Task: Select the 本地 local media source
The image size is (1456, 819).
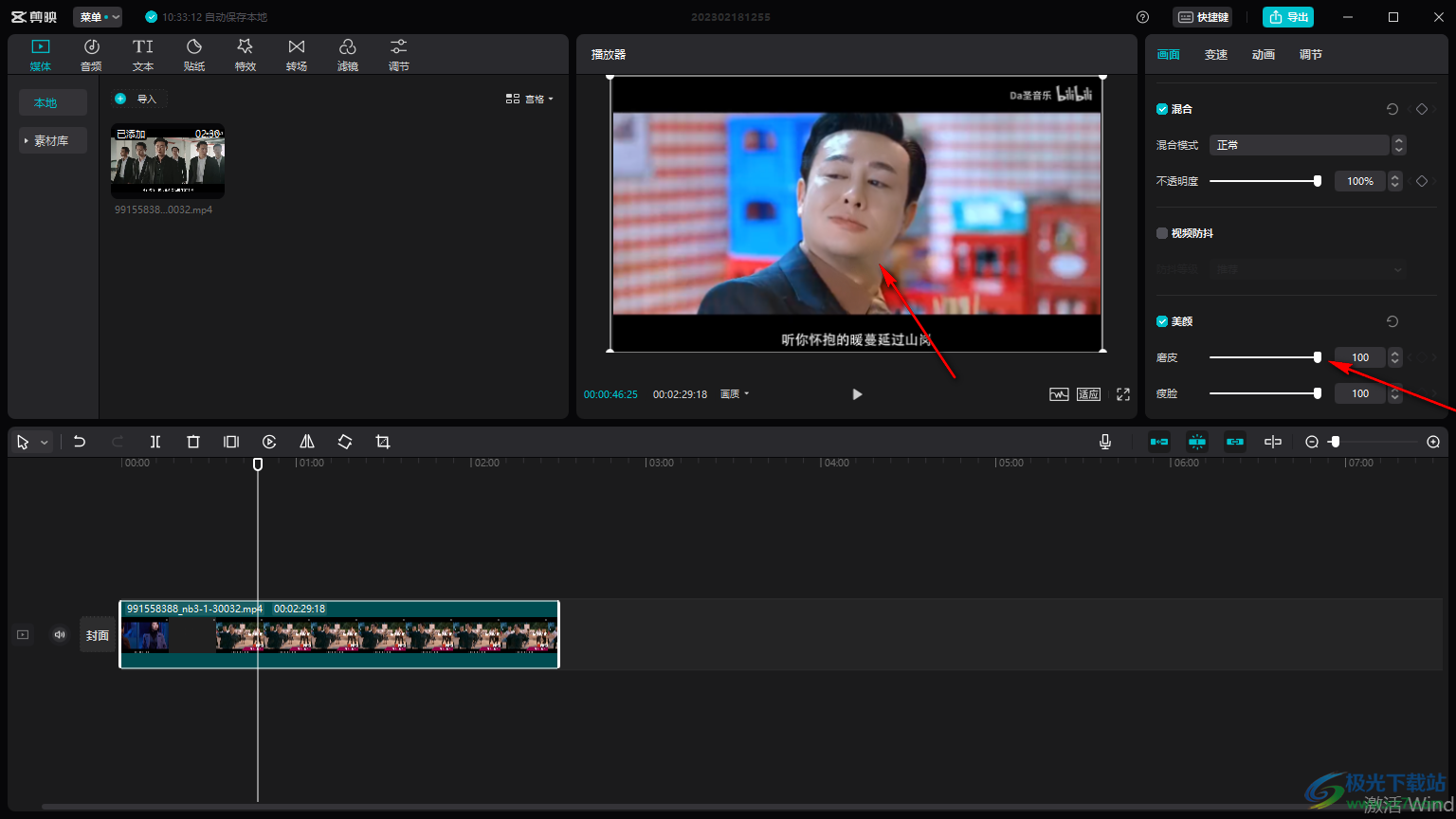Action: pyautogui.click(x=53, y=102)
